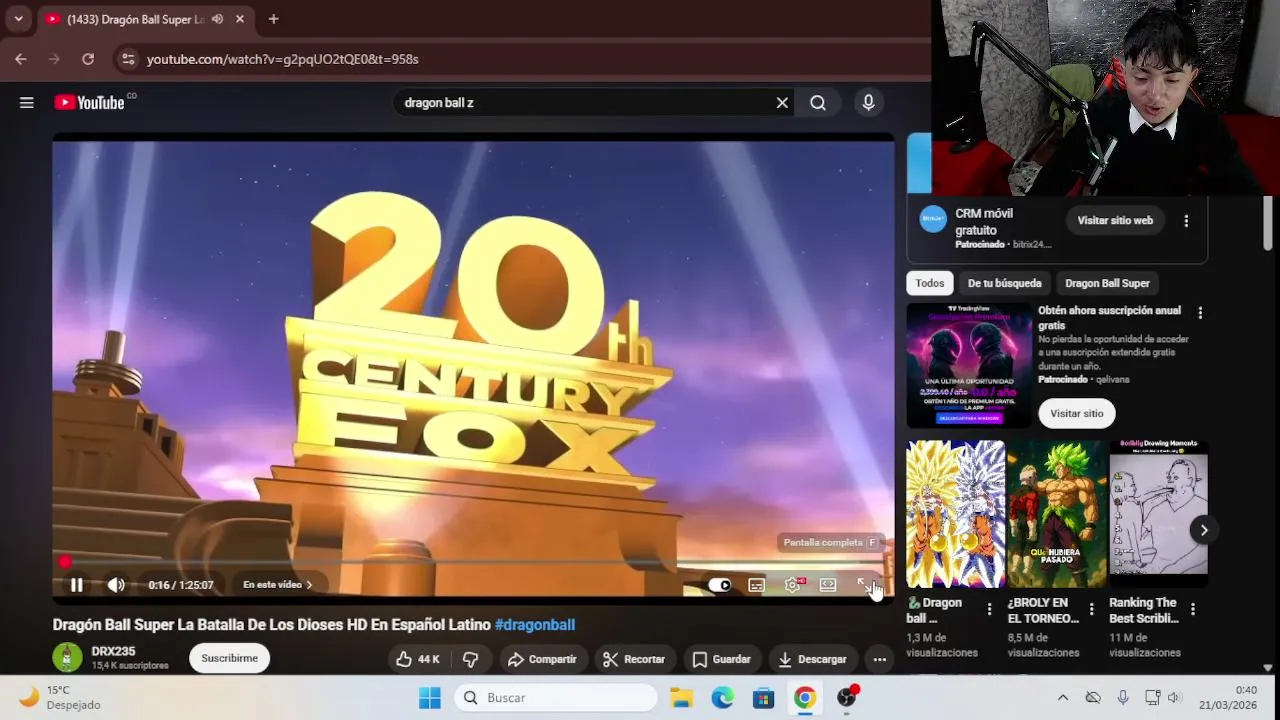Open DRX235 channel avatar
1280x720 pixels.
click(67, 657)
